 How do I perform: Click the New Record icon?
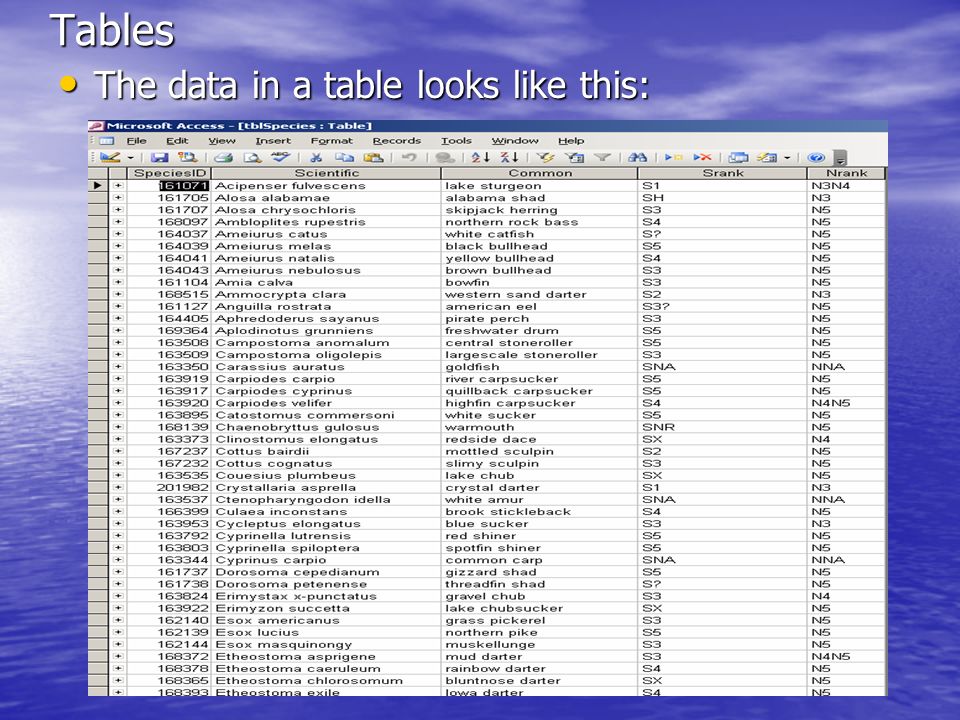tap(673, 157)
